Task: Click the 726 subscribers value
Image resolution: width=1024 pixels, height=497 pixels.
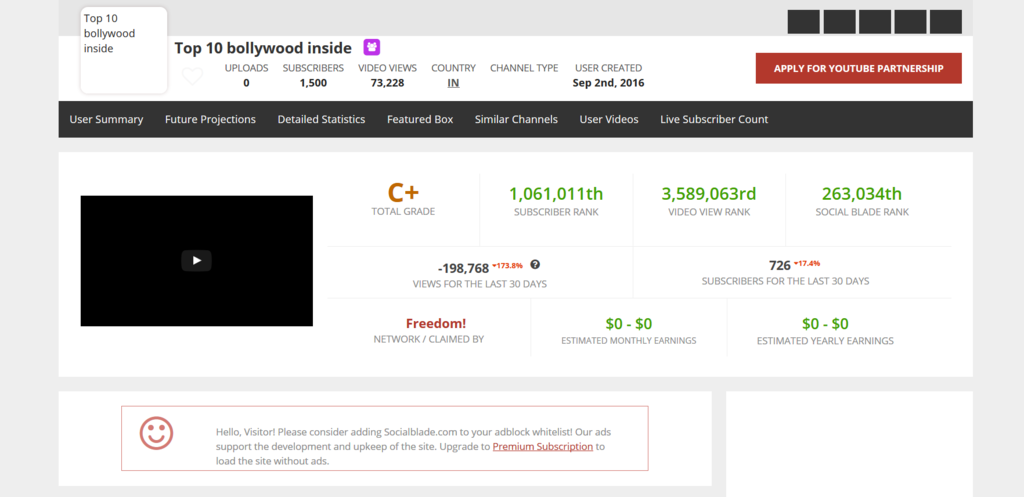Action: pyautogui.click(x=780, y=266)
